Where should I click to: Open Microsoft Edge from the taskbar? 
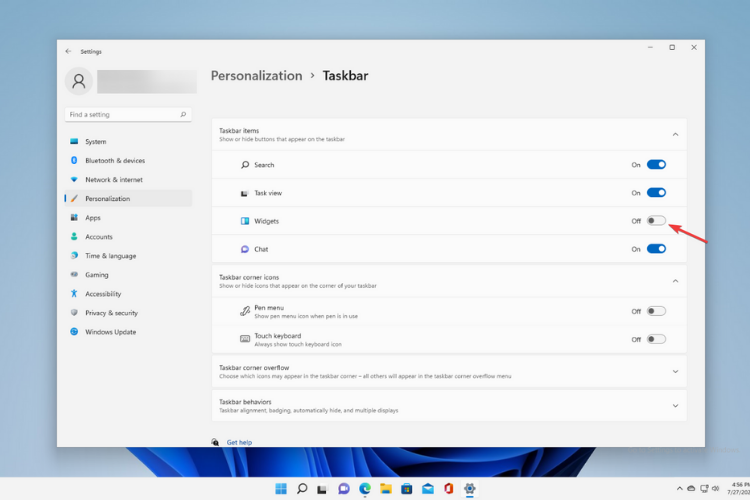365,489
